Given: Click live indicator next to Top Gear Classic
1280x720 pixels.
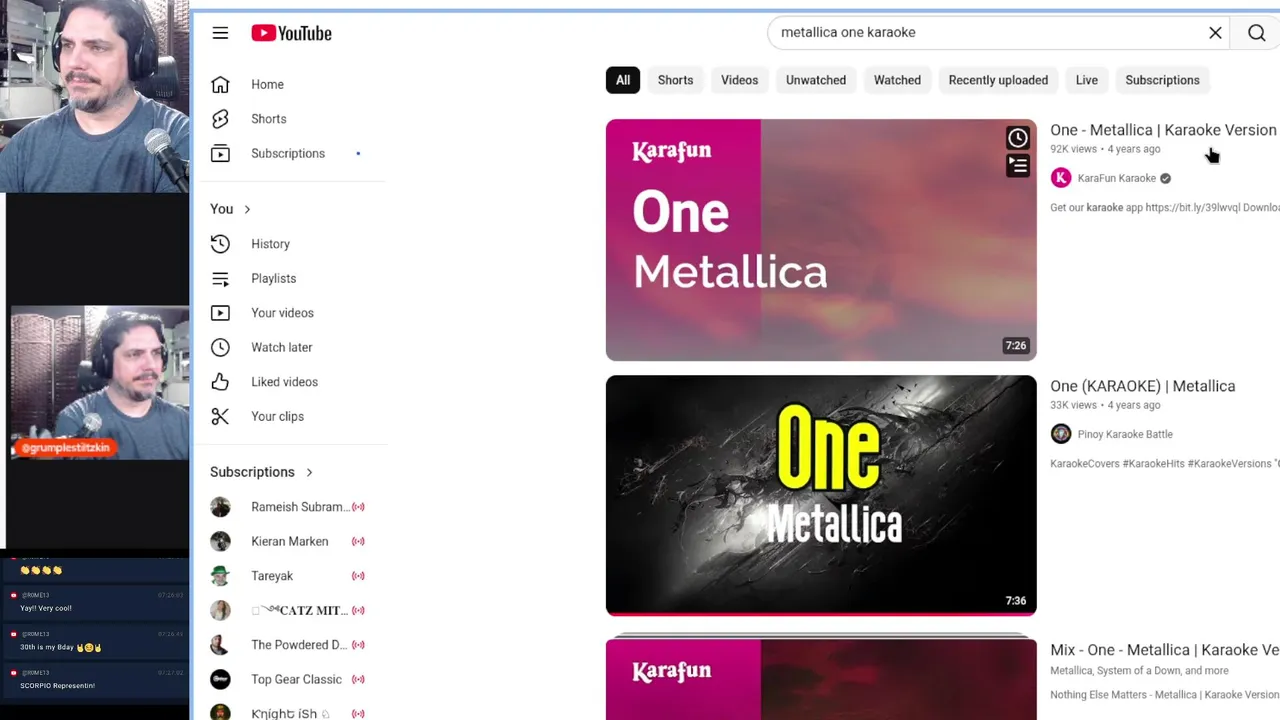Looking at the screenshot, I should (x=358, y=679).
